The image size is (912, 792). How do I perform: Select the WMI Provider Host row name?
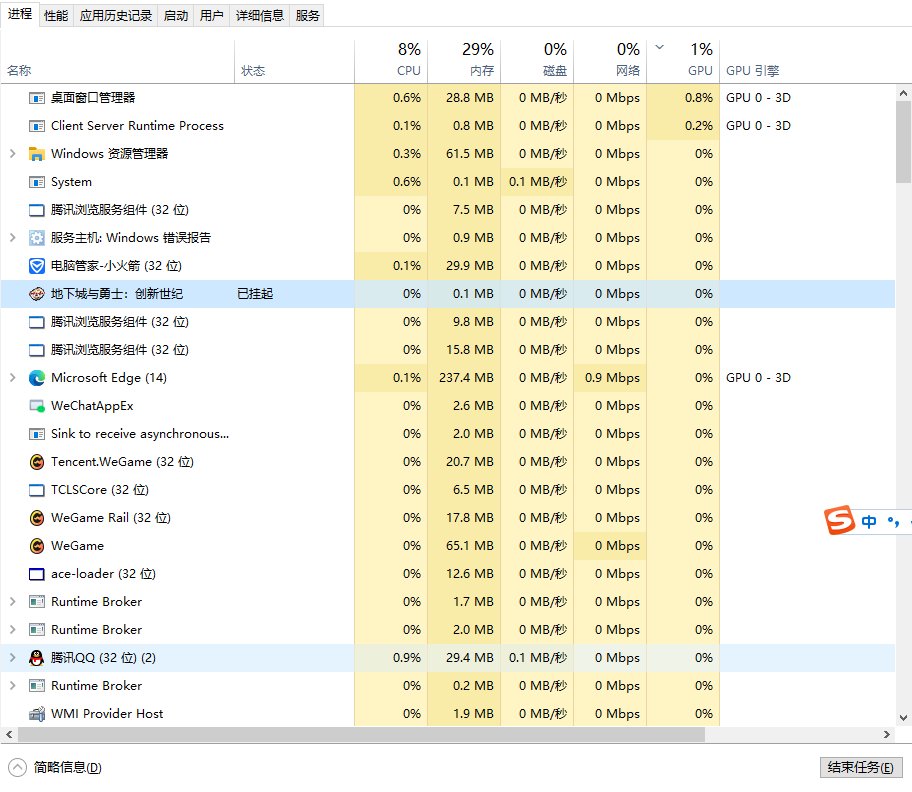[107, 713]
